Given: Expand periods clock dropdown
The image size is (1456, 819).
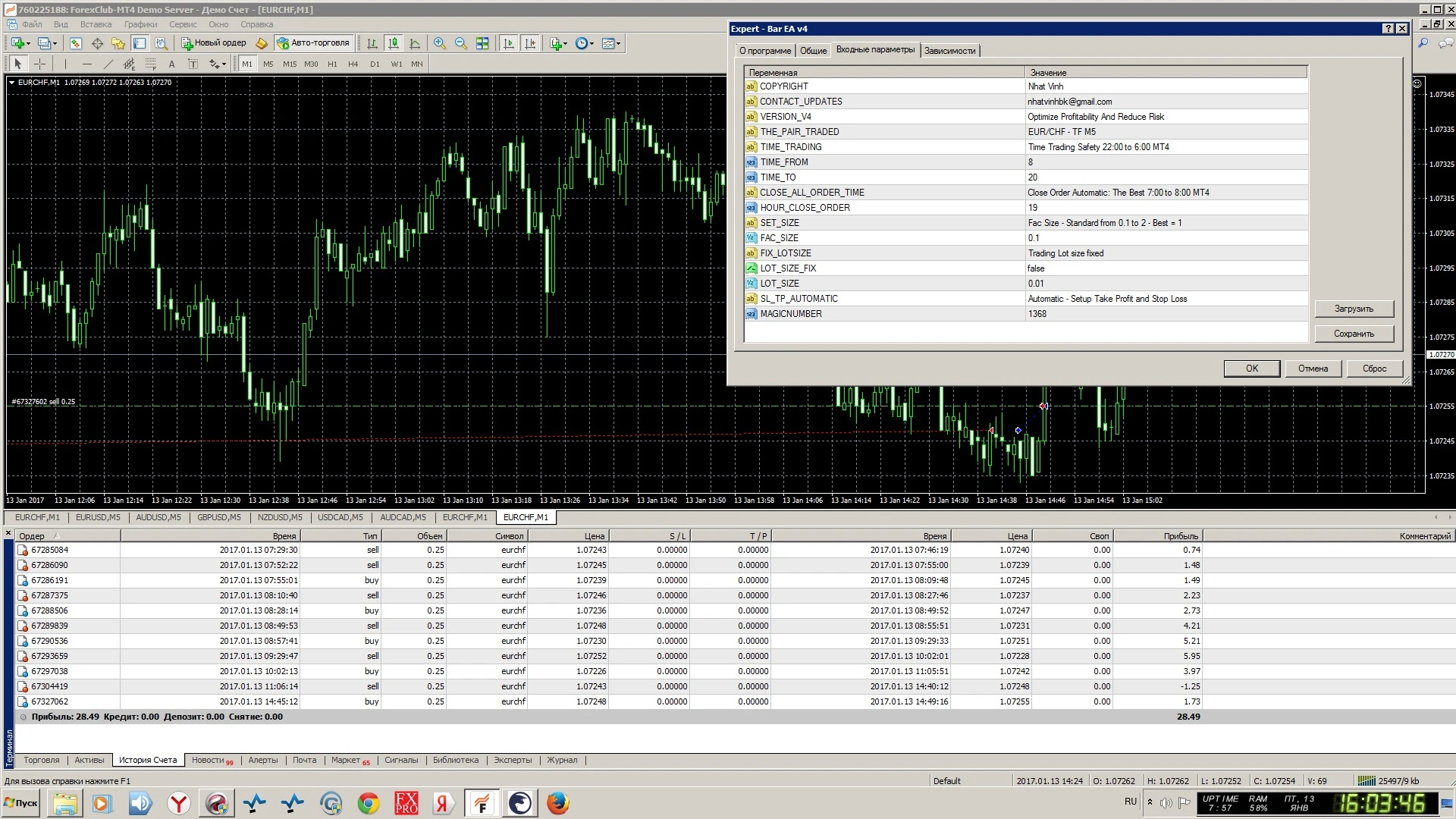Looking at the screenshot, I should coord(591,44).
